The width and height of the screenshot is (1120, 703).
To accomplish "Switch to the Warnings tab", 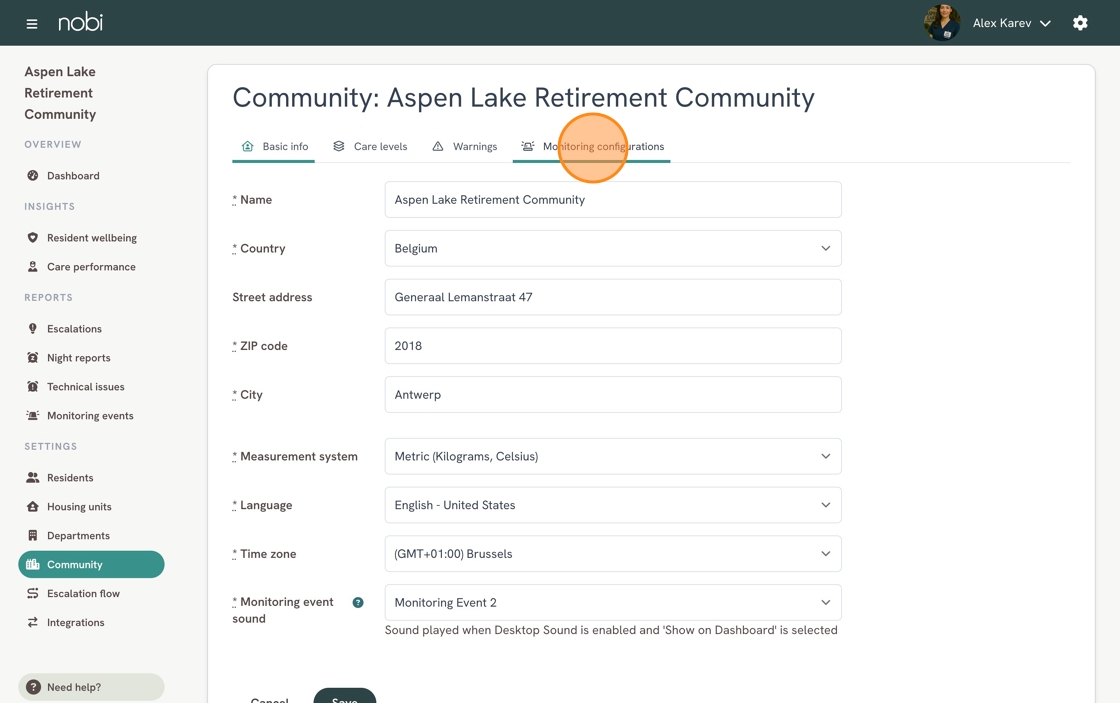I will 464,146.
